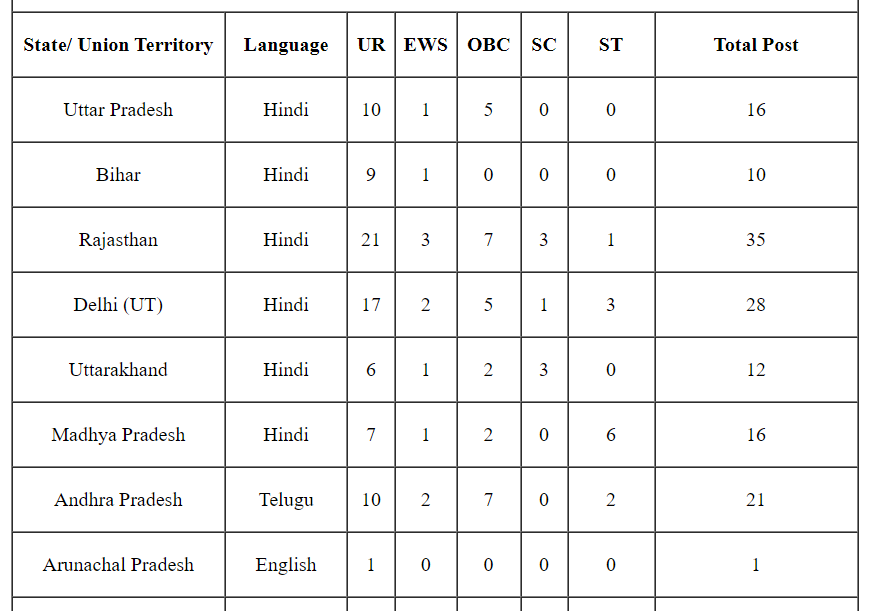Select the Arunachal Pradesh cell
The image size is (870, 611).
pyautogui.click(x=118, y=564)
